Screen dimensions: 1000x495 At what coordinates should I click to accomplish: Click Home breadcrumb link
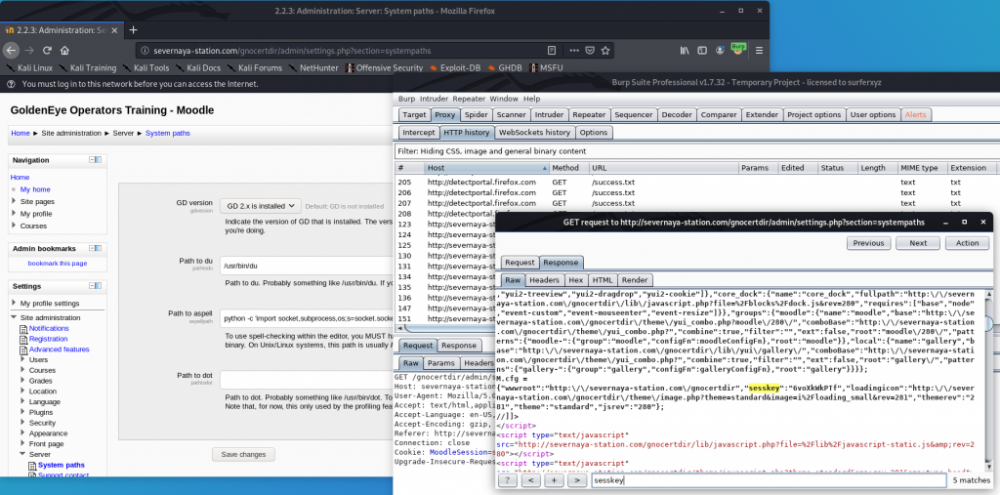pyautogui.click(x=20, y=133)
